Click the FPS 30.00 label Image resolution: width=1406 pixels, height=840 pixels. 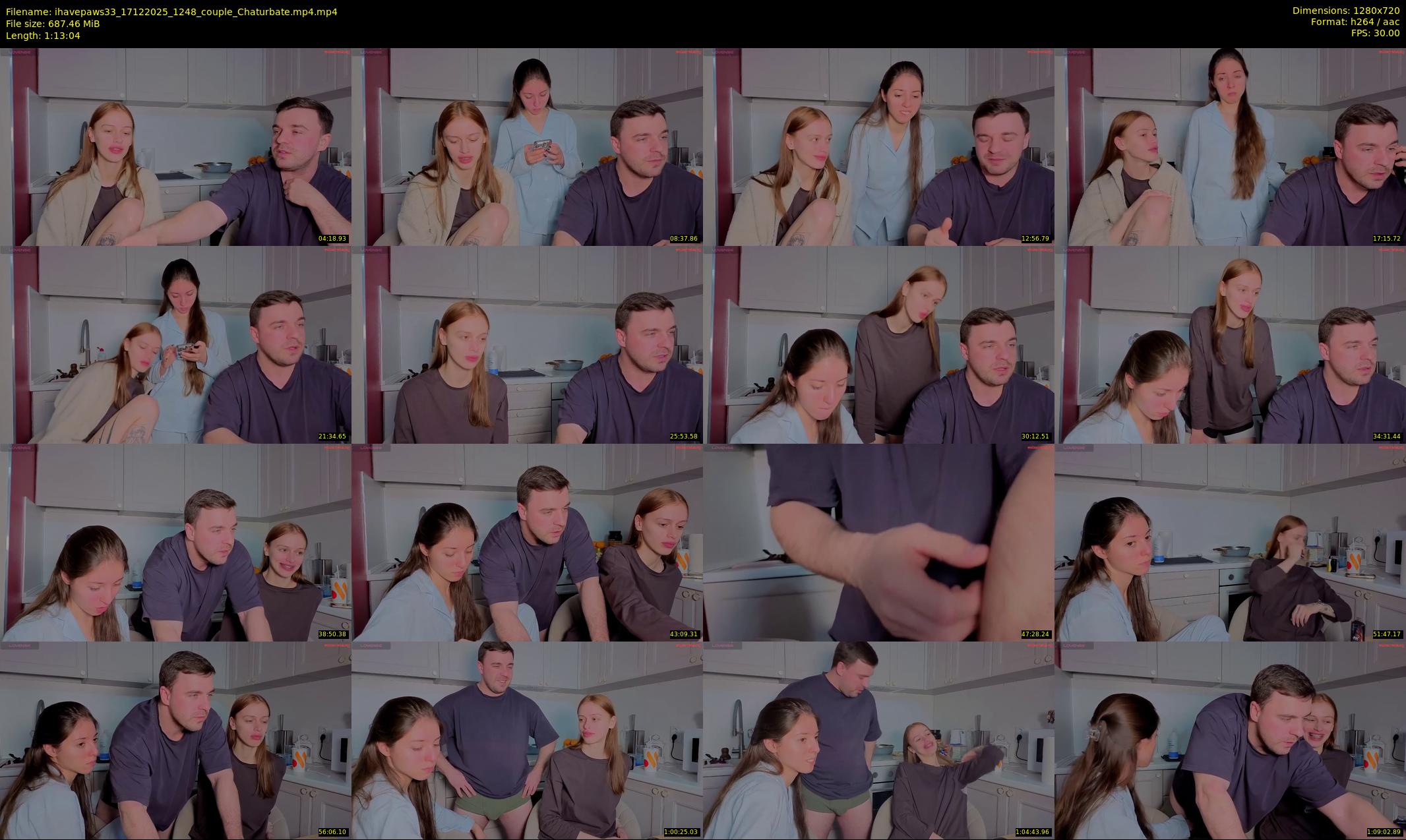tap(1375, 33)
